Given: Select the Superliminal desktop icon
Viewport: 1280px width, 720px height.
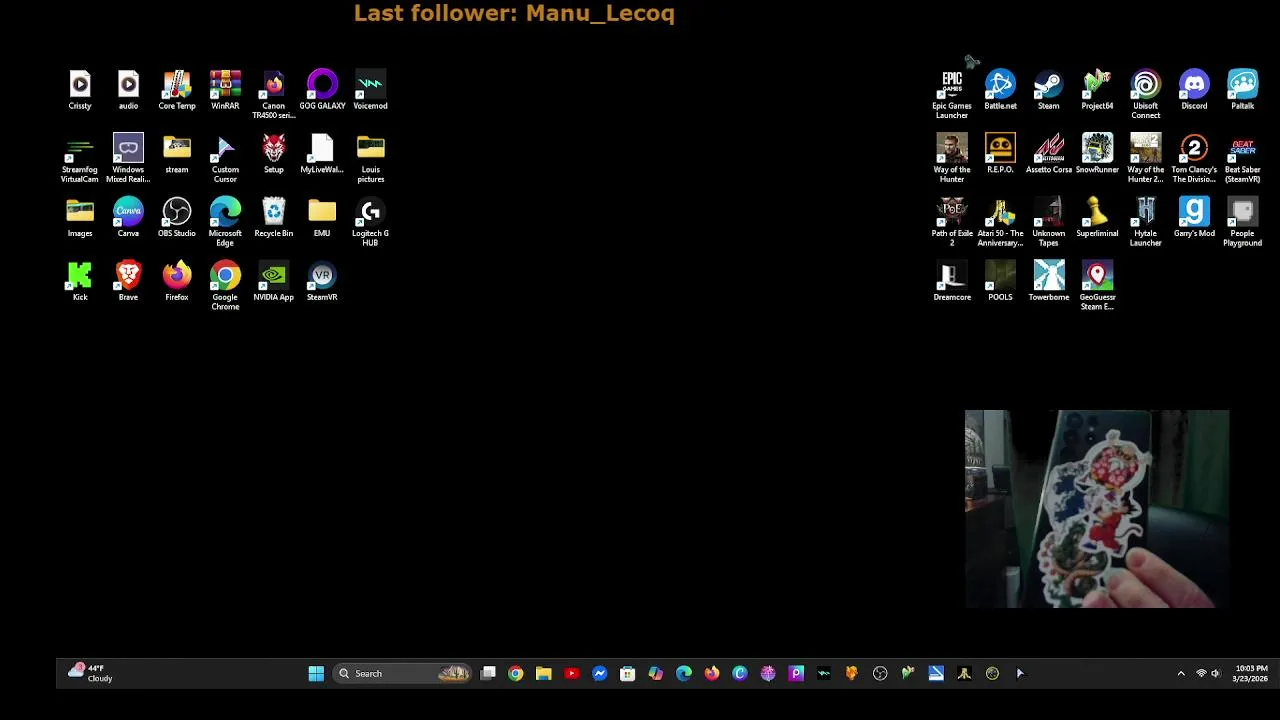Looking at the screenshot, I should point(1097,218).
